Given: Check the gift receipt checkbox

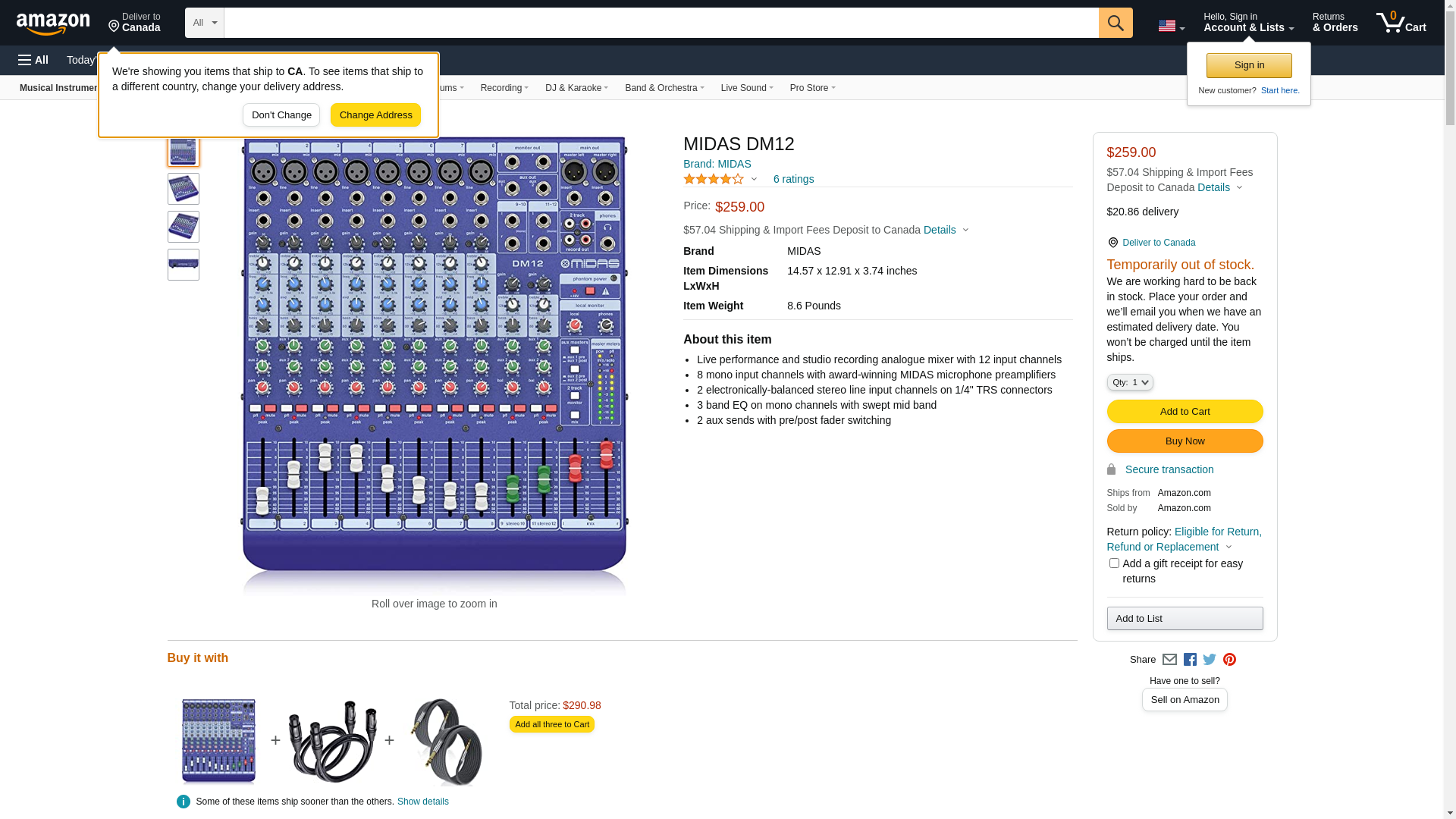Looking at the screenshot, I should [x=1114, y=563].
